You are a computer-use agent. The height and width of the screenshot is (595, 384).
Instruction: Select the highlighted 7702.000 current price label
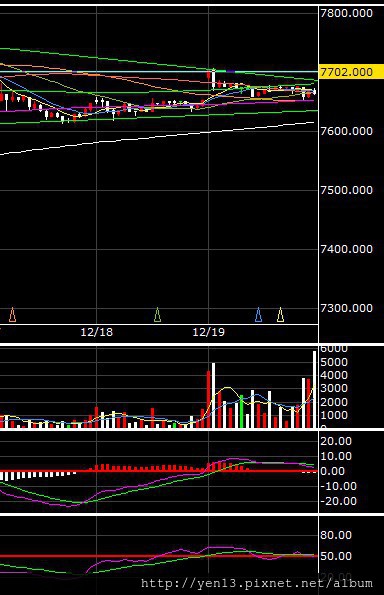351,72
